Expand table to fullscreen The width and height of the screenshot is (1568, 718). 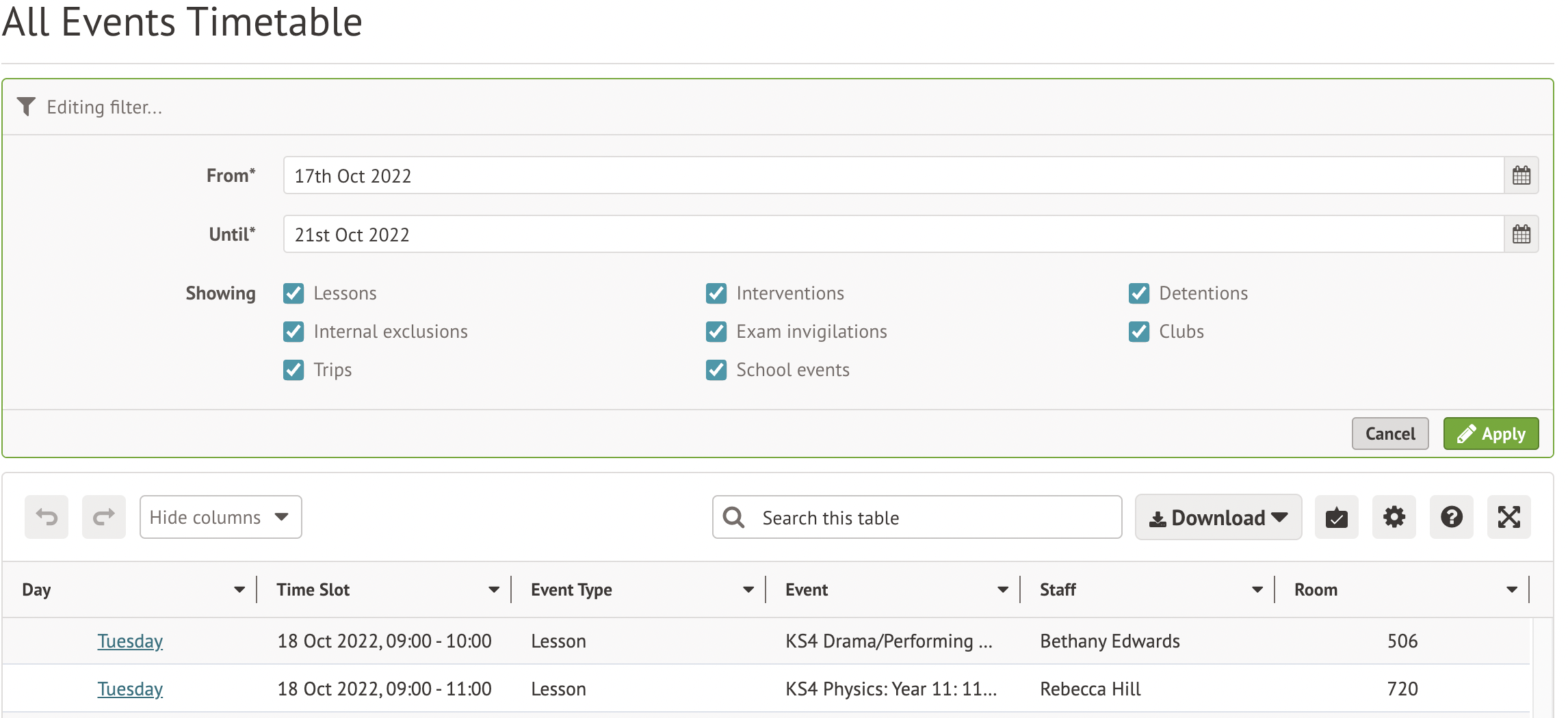(x=1508, y=517)
